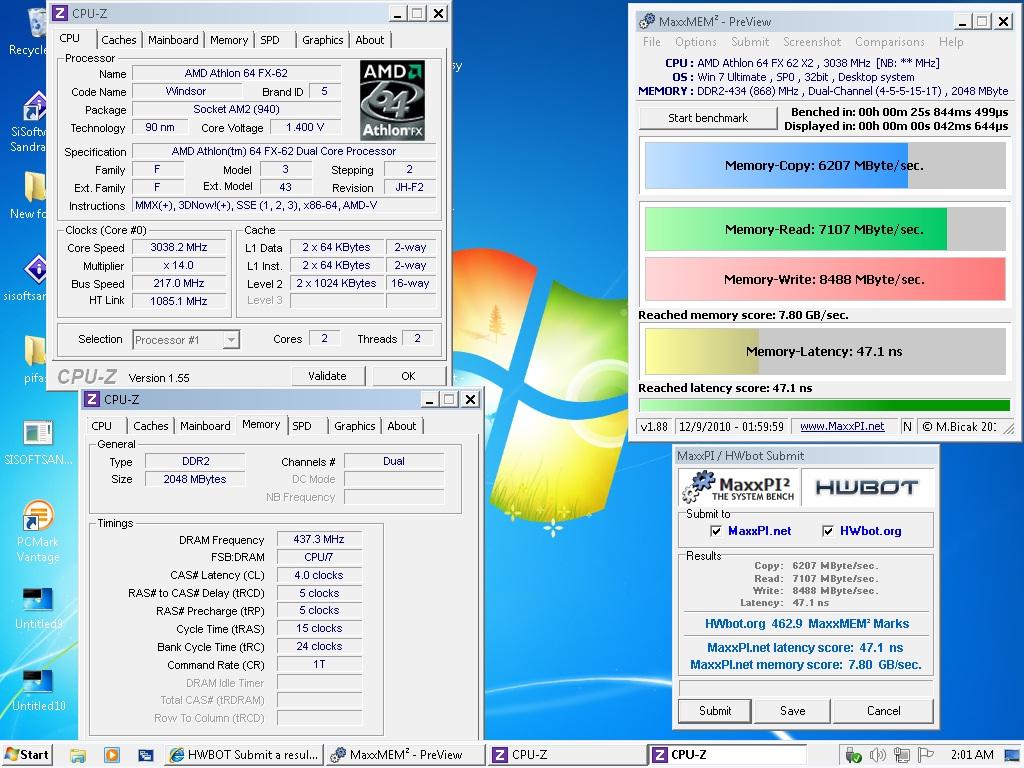Viewport: 1024px width, 768px height.
Task: Open the Options menu in MaxxMEM²
Action: [696, 42]
